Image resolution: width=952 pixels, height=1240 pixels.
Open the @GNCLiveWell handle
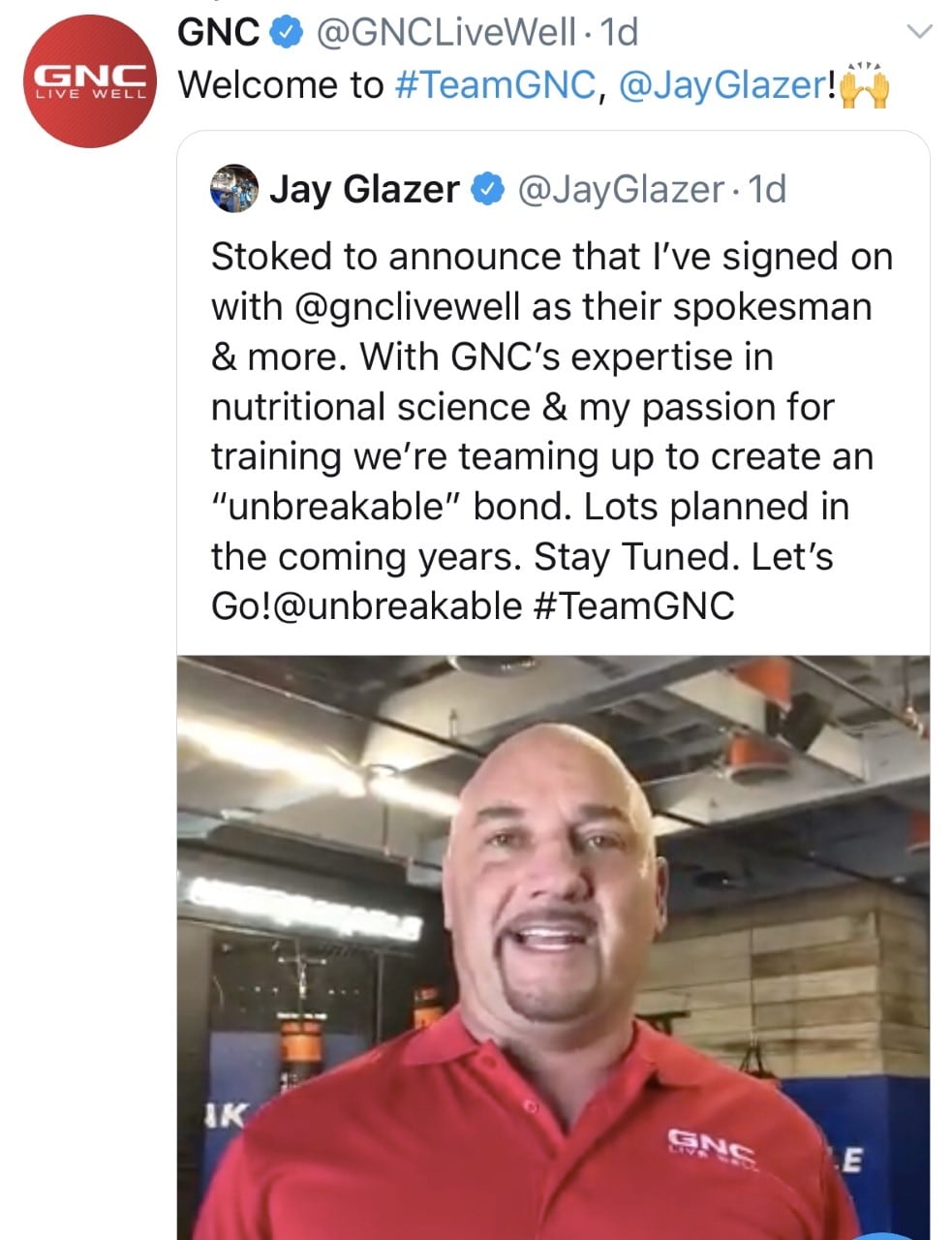point(445,34)
